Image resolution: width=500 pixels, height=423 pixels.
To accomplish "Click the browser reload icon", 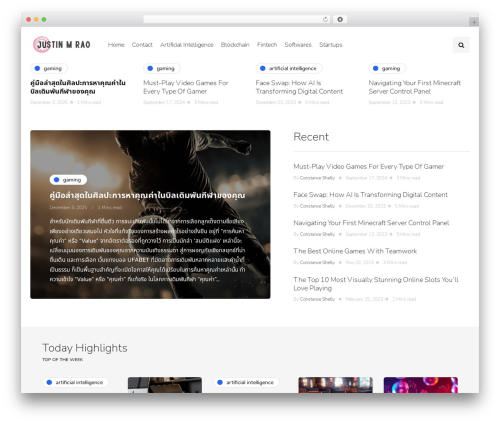I will [x=325, y=19].
